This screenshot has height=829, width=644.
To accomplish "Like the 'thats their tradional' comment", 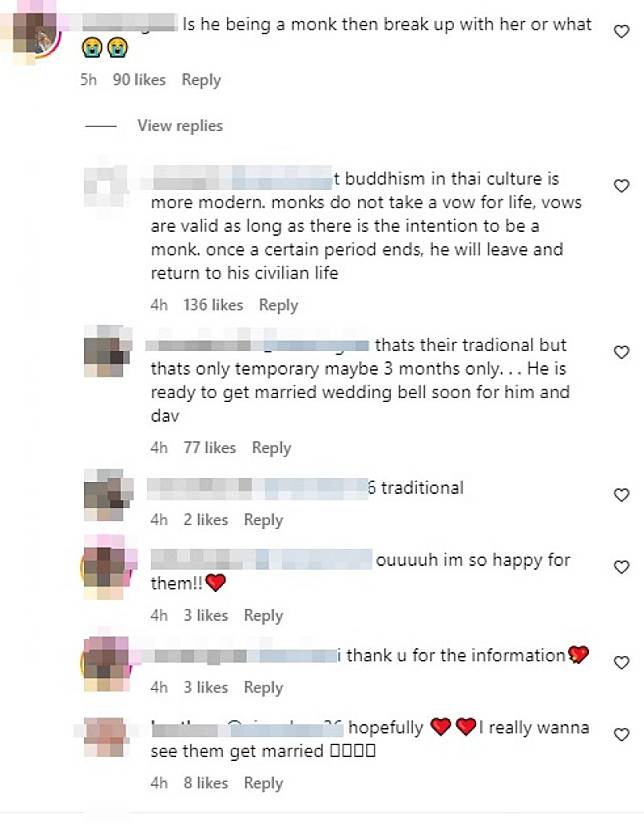I will click(x=621, y=353).
